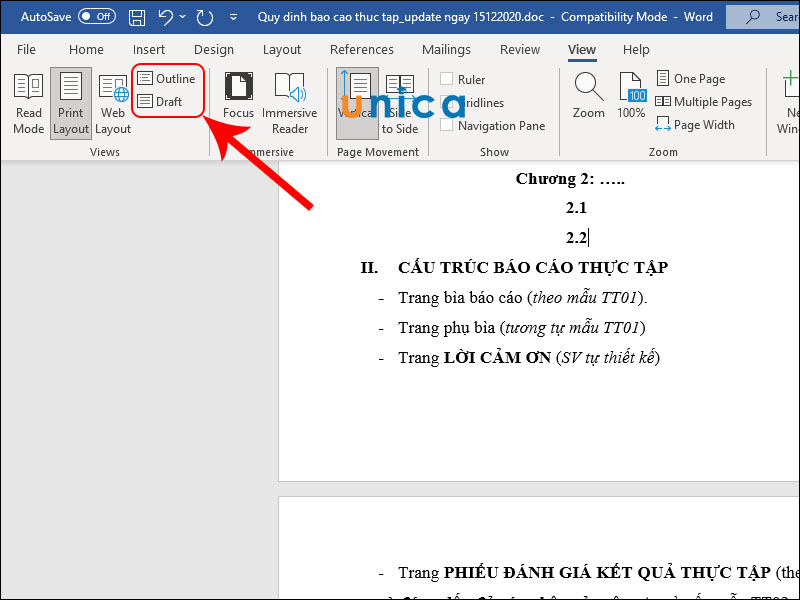The height and width of the screenshot is (600, 800).
Task: Open the Review ribbon tab
Action: click(519, 49)
